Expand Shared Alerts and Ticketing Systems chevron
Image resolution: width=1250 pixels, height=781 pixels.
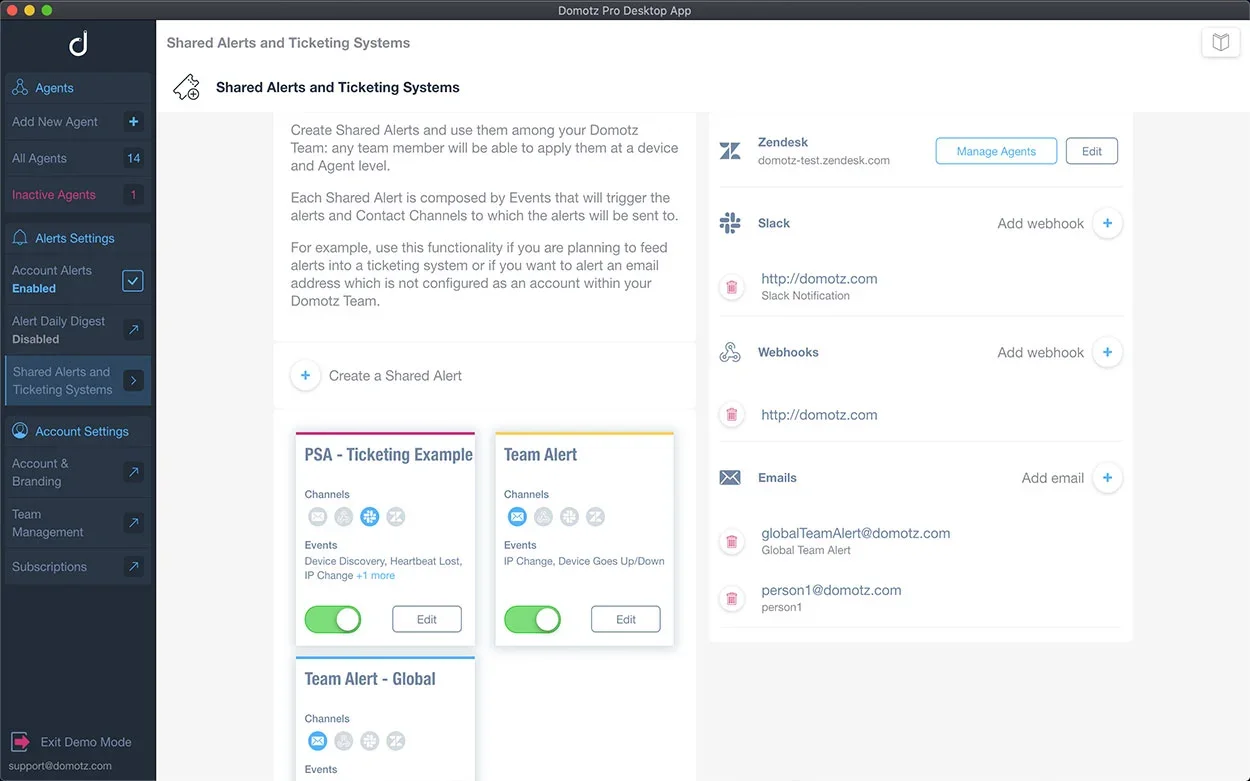(133, 380)
